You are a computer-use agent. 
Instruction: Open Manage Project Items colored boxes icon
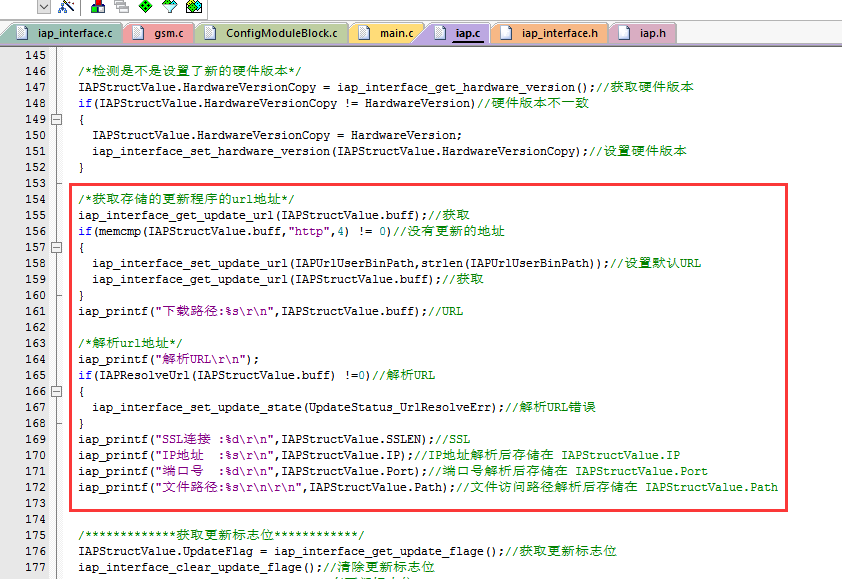[98, 6]
